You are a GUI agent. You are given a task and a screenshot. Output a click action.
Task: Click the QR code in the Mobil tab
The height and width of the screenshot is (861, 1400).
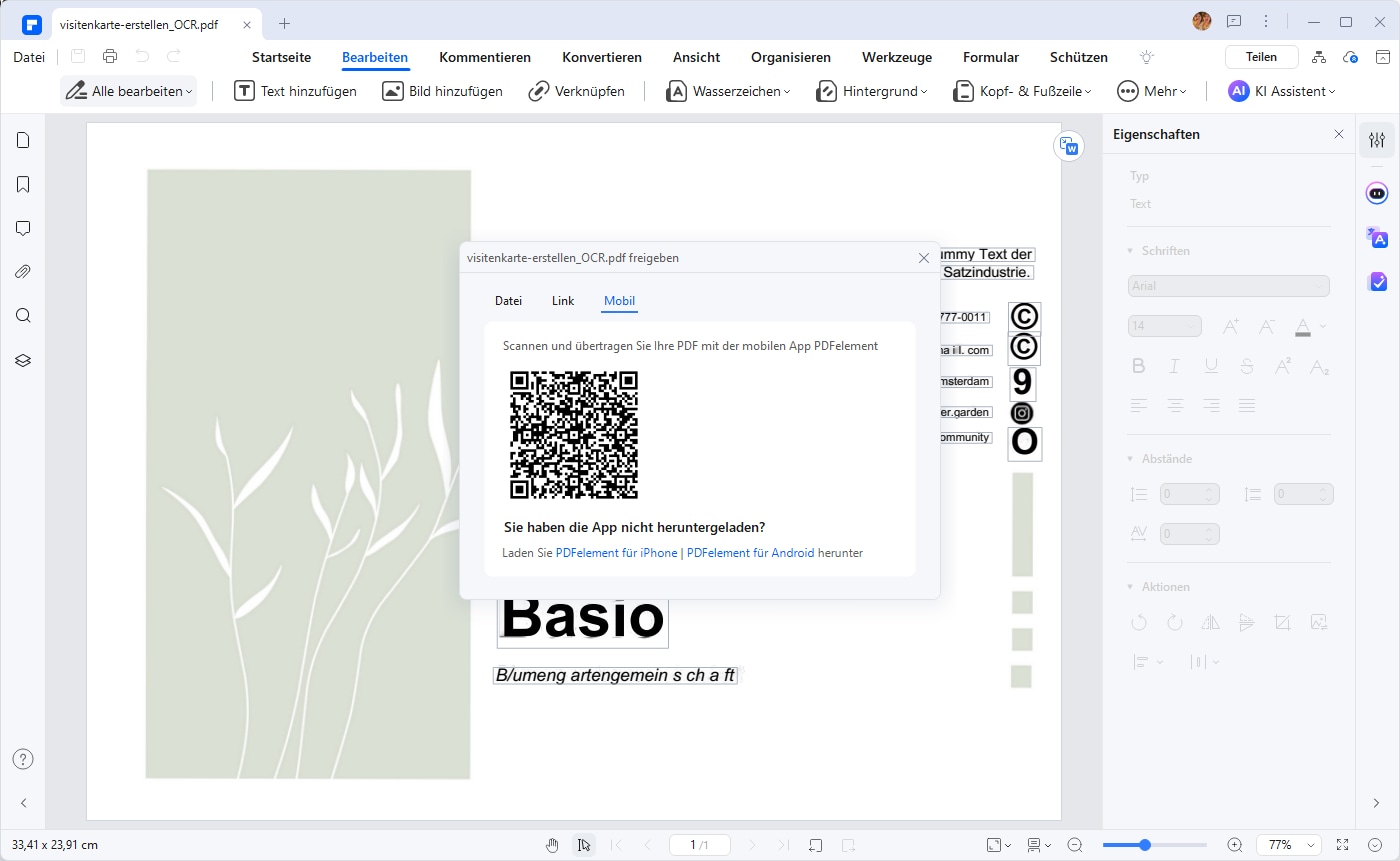(x=574, y=435)
